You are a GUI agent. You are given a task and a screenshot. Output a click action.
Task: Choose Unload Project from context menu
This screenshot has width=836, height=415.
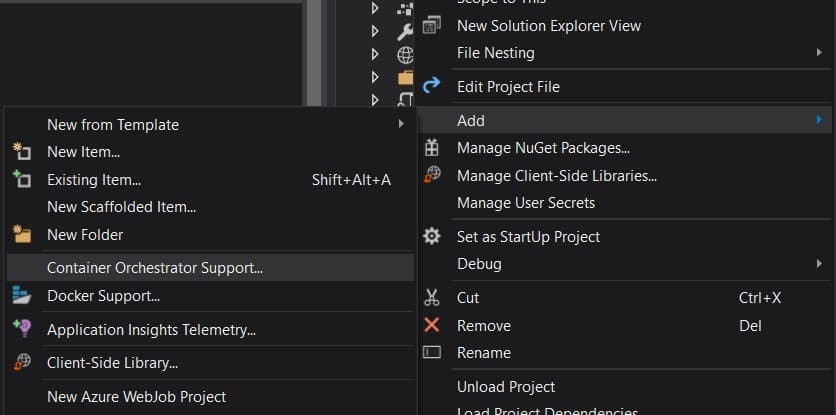(506, 387)
